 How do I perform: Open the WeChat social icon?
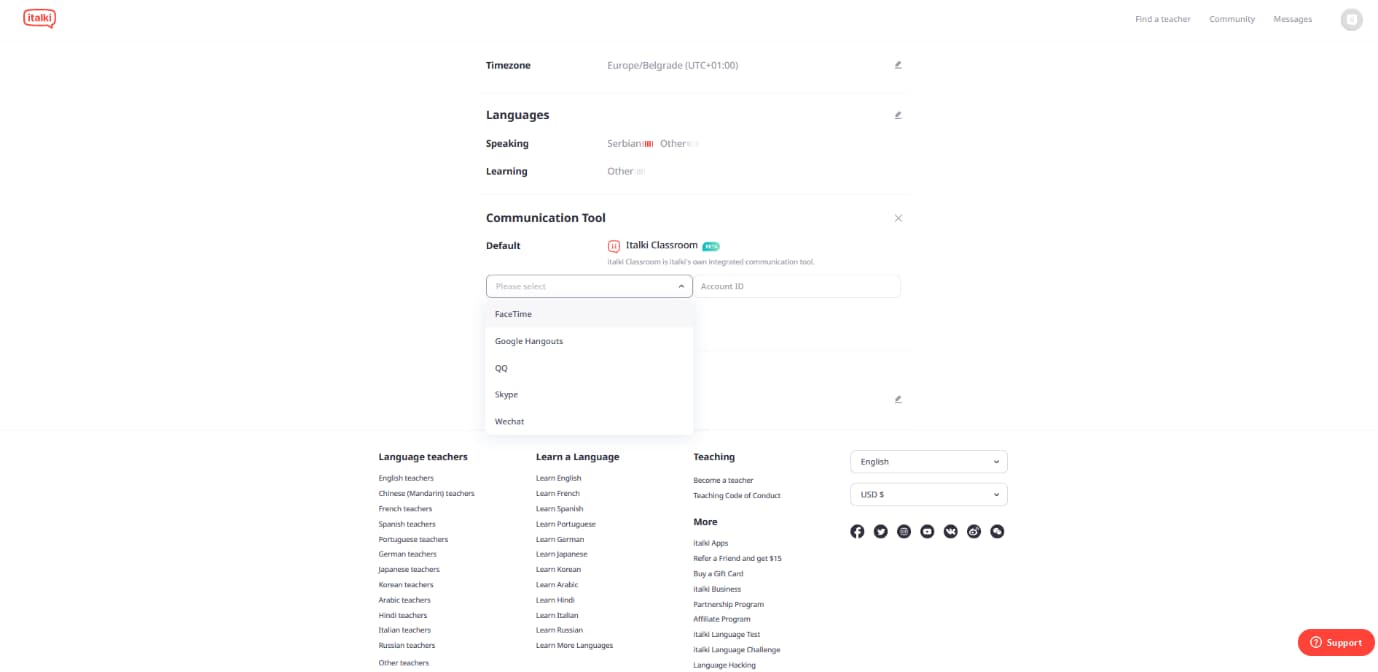pyautogui.click(x=997, y=531)
